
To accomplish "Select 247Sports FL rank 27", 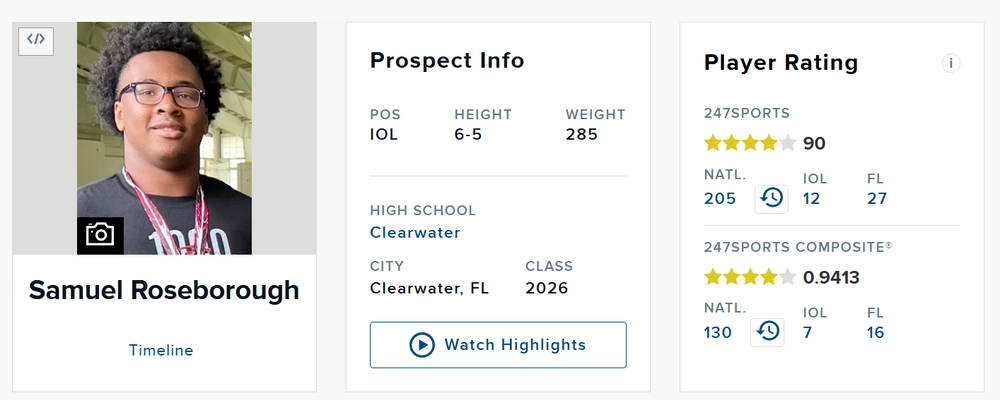I will (877, 198).
